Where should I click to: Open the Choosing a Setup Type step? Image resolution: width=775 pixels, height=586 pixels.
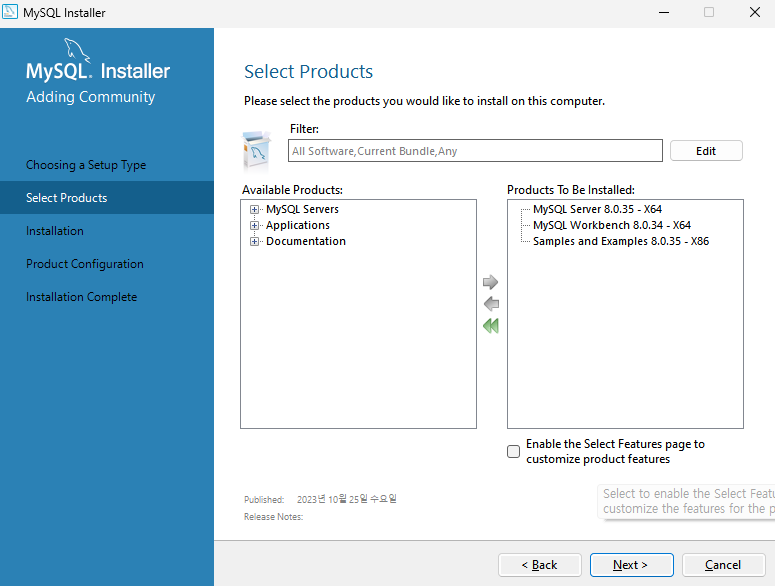click(x=86, y=165)
